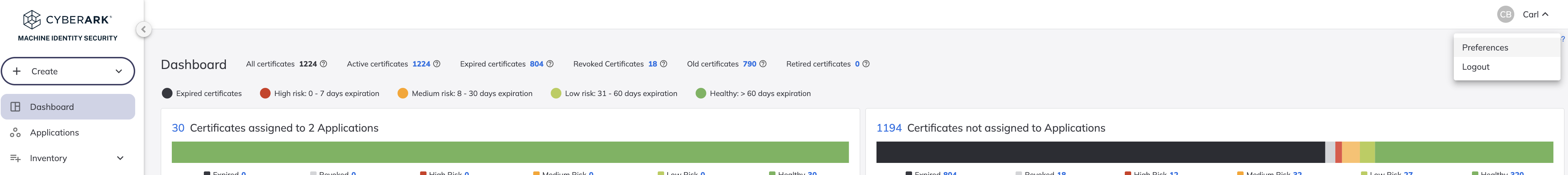
Task: Select Preferences from the user menu
Action: [1506, 47]
